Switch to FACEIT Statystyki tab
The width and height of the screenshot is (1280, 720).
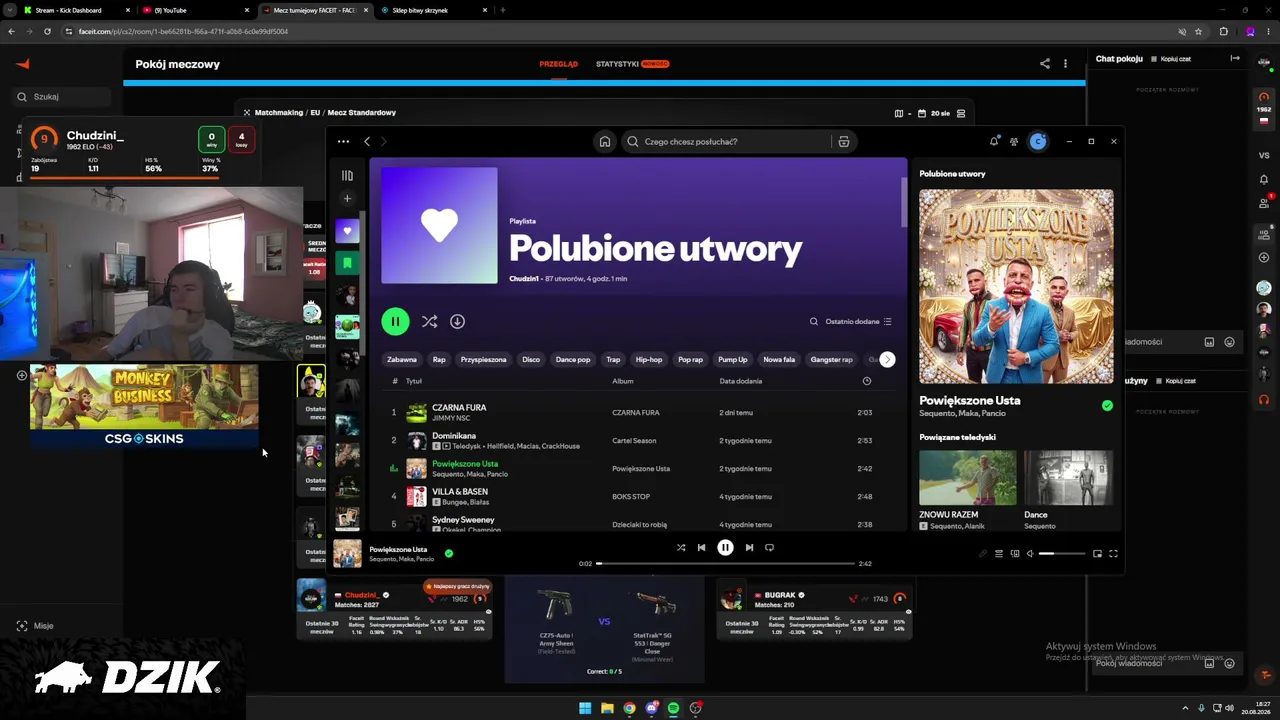click(617, 64)
